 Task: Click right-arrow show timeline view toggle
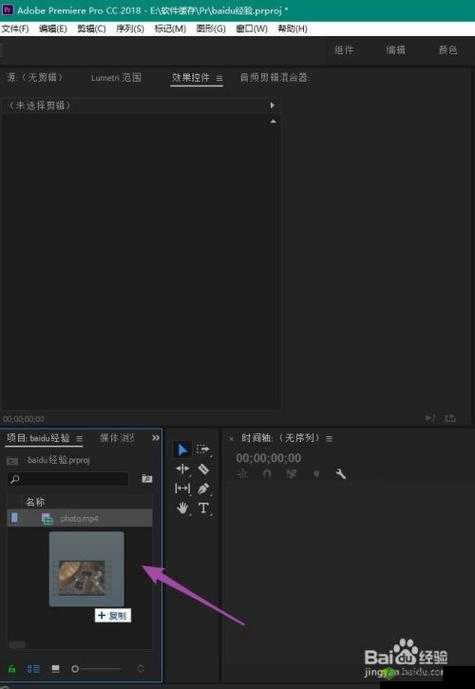[272, 105]
